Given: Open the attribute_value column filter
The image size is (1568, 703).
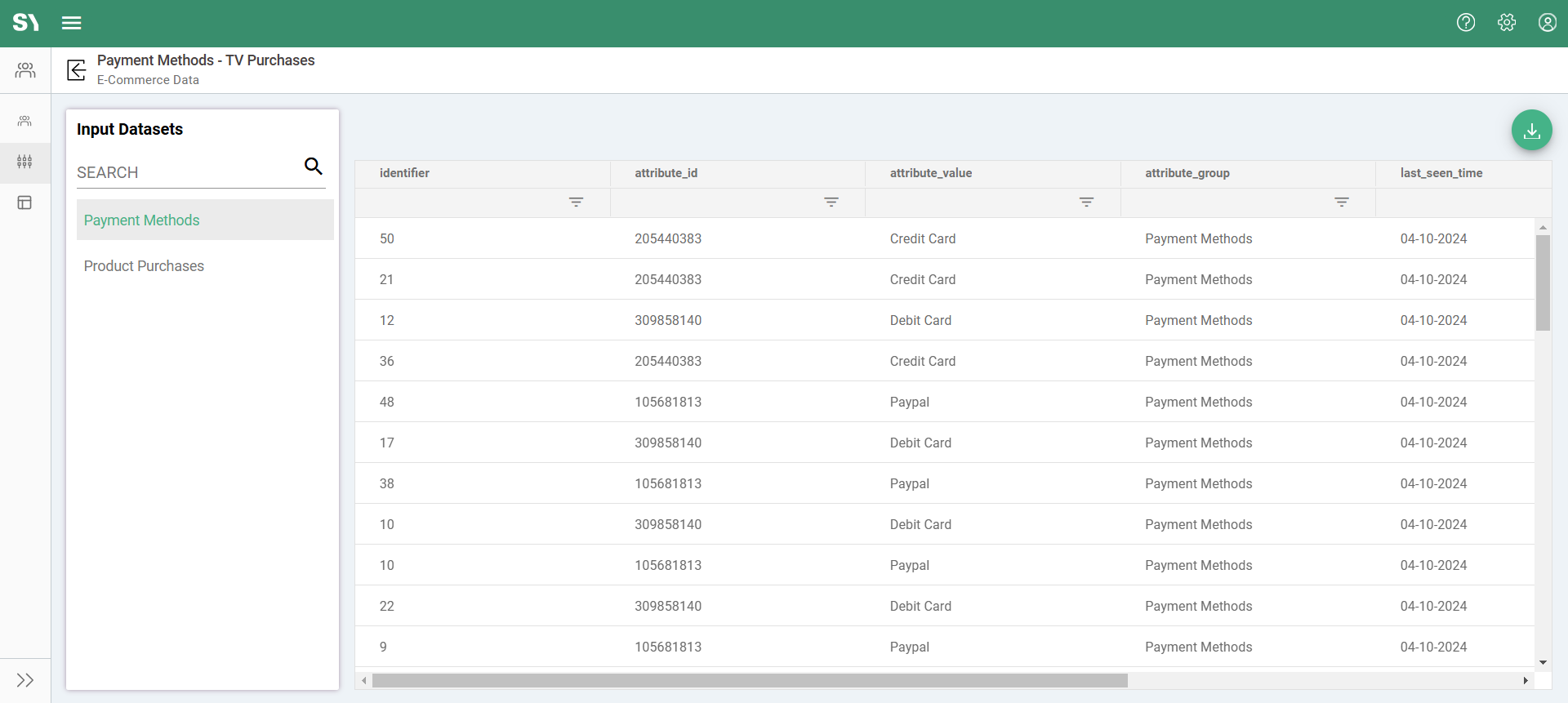Looking at the screenshot, I should [1086, 202].
